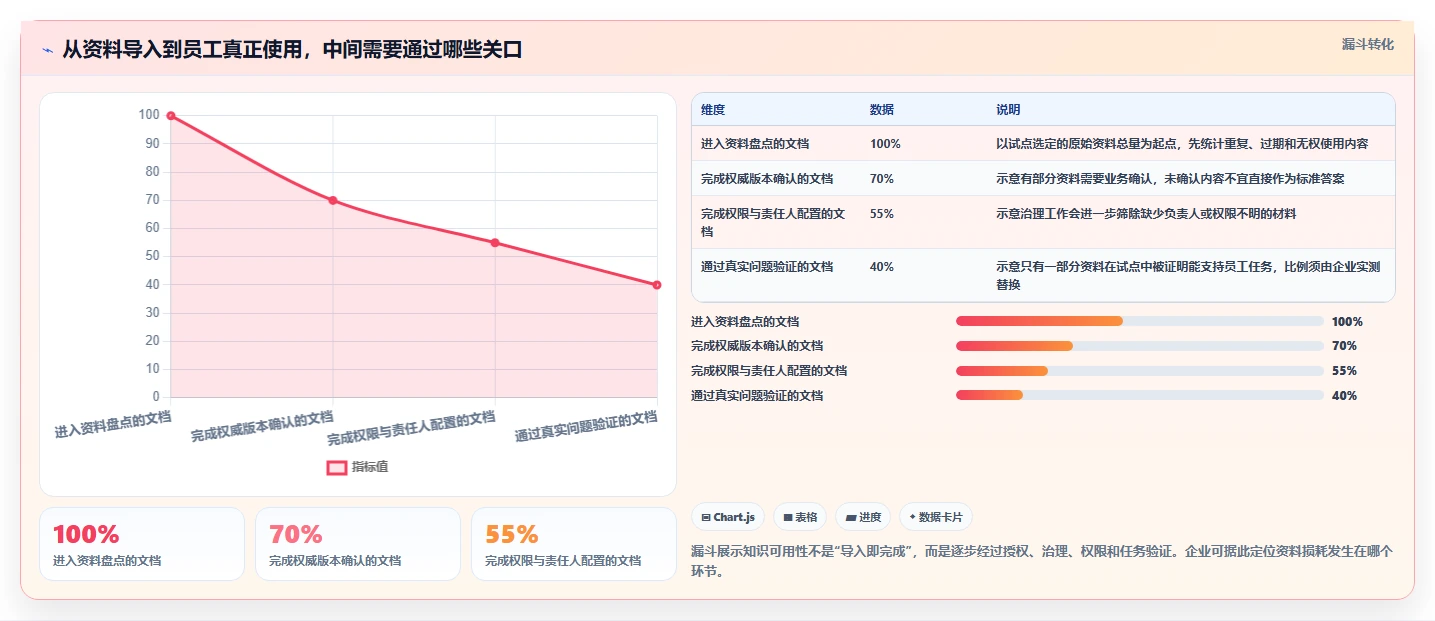Viewport: 1435px width, 621px height.
Task: Click the description starting 以试点选定的原始资料总量
Action: 1182,144
